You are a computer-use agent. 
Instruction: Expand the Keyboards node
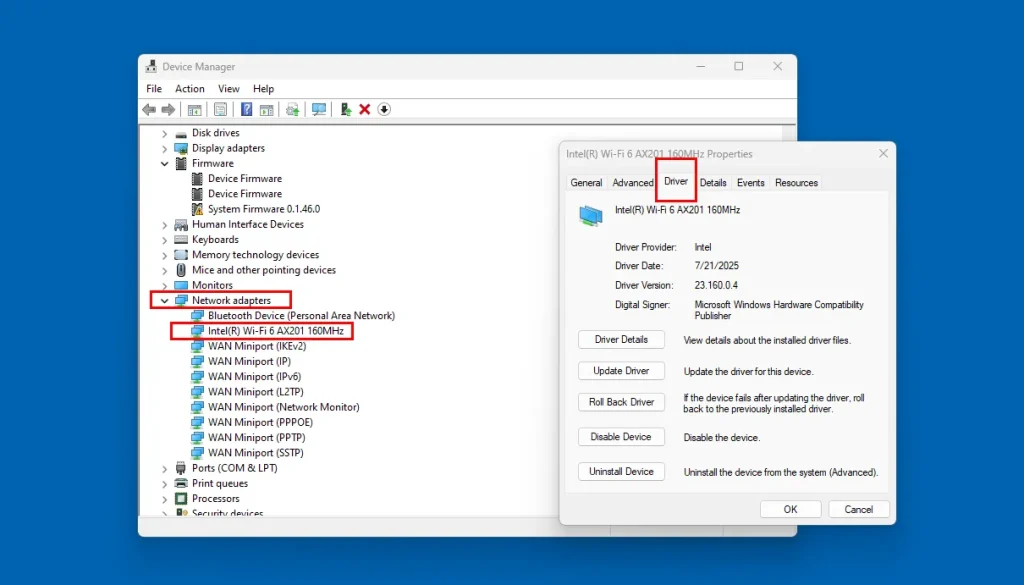pyautogui.click(x=165, y=240)
